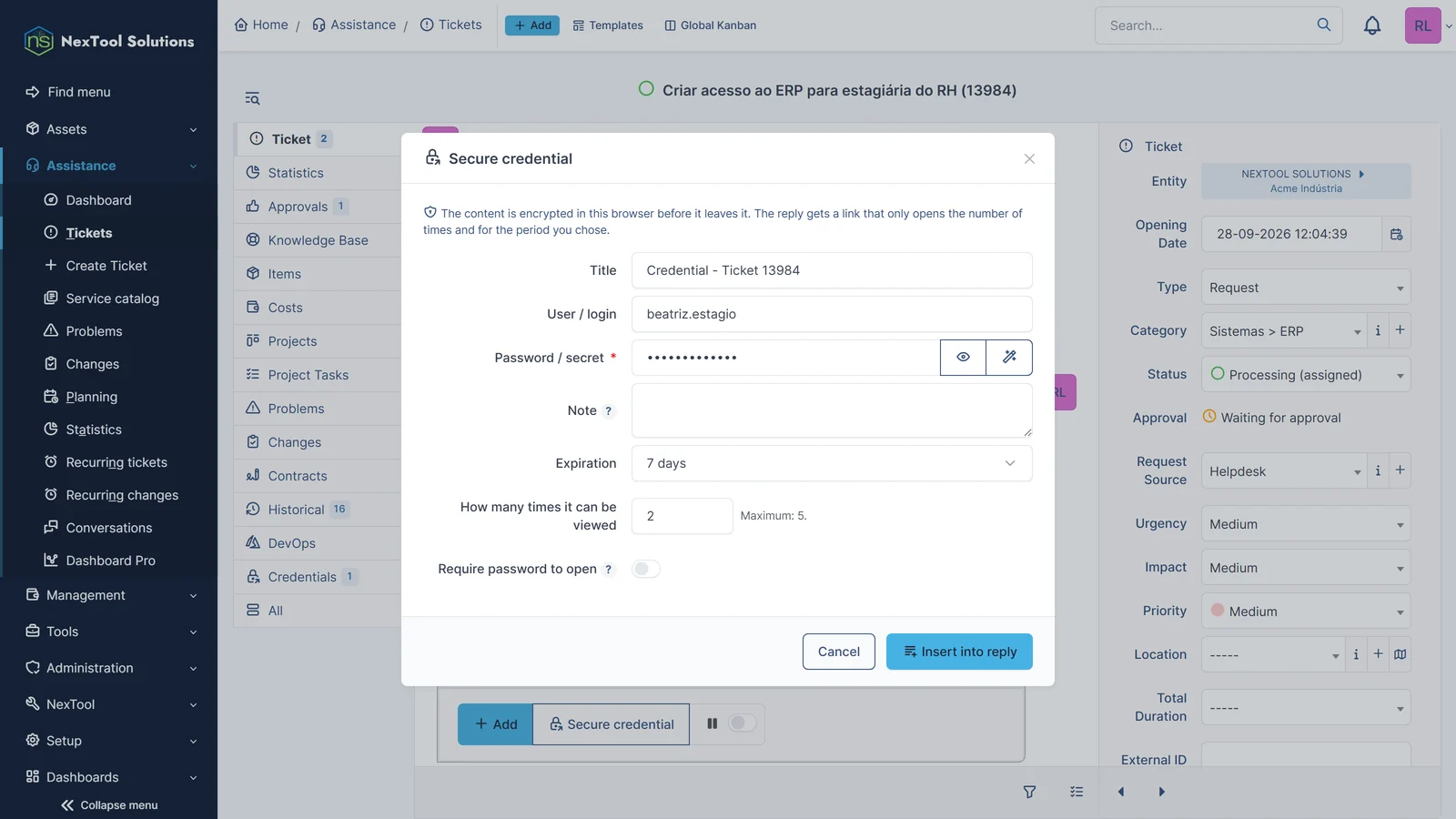This screenshot has height=819, width=1456.
Task: Open the Statistics tab in ticket menu
Action: [318, 173]
